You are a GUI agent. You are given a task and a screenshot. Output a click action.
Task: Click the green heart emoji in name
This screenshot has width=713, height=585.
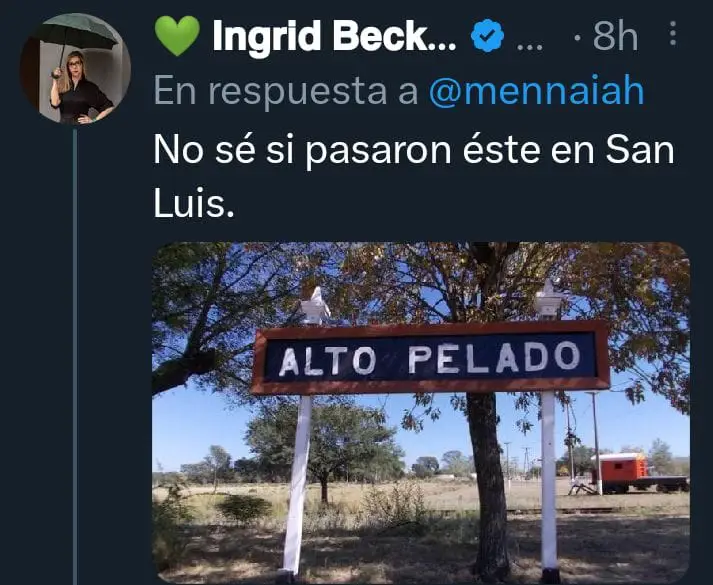[x=177, y=36]
